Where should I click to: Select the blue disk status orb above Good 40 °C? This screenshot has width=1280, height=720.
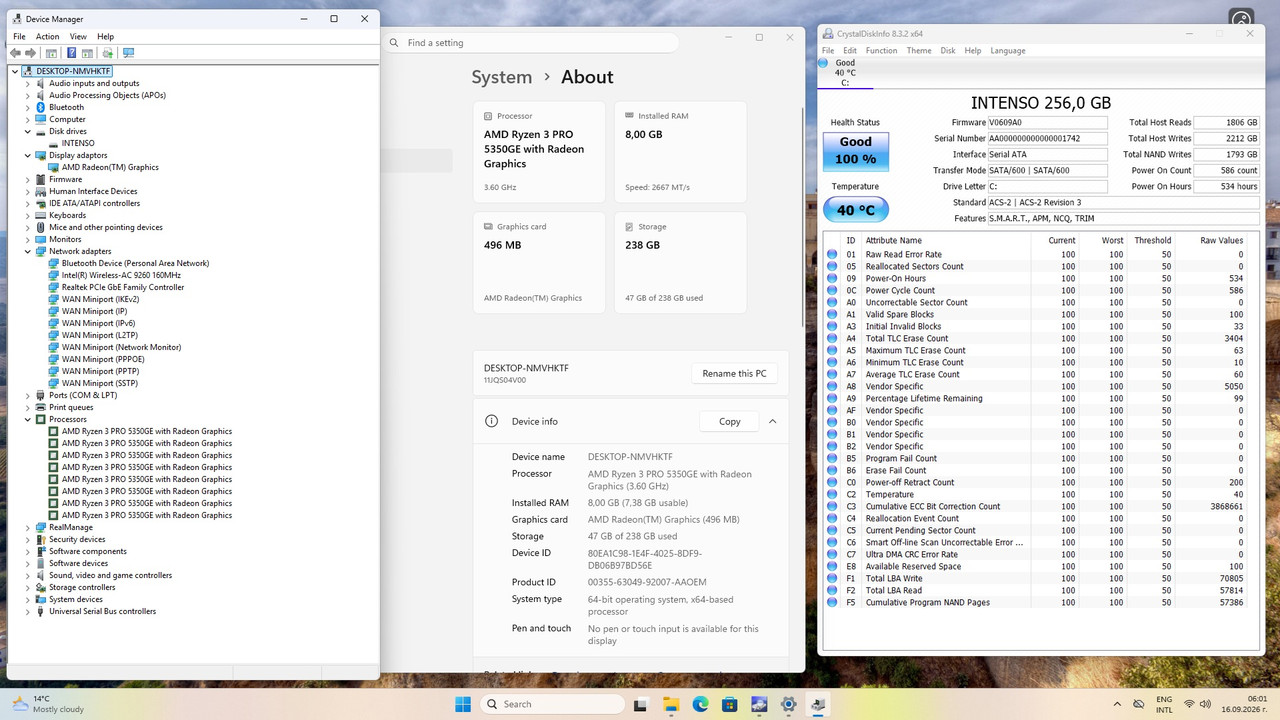click(x=823, y=63)
